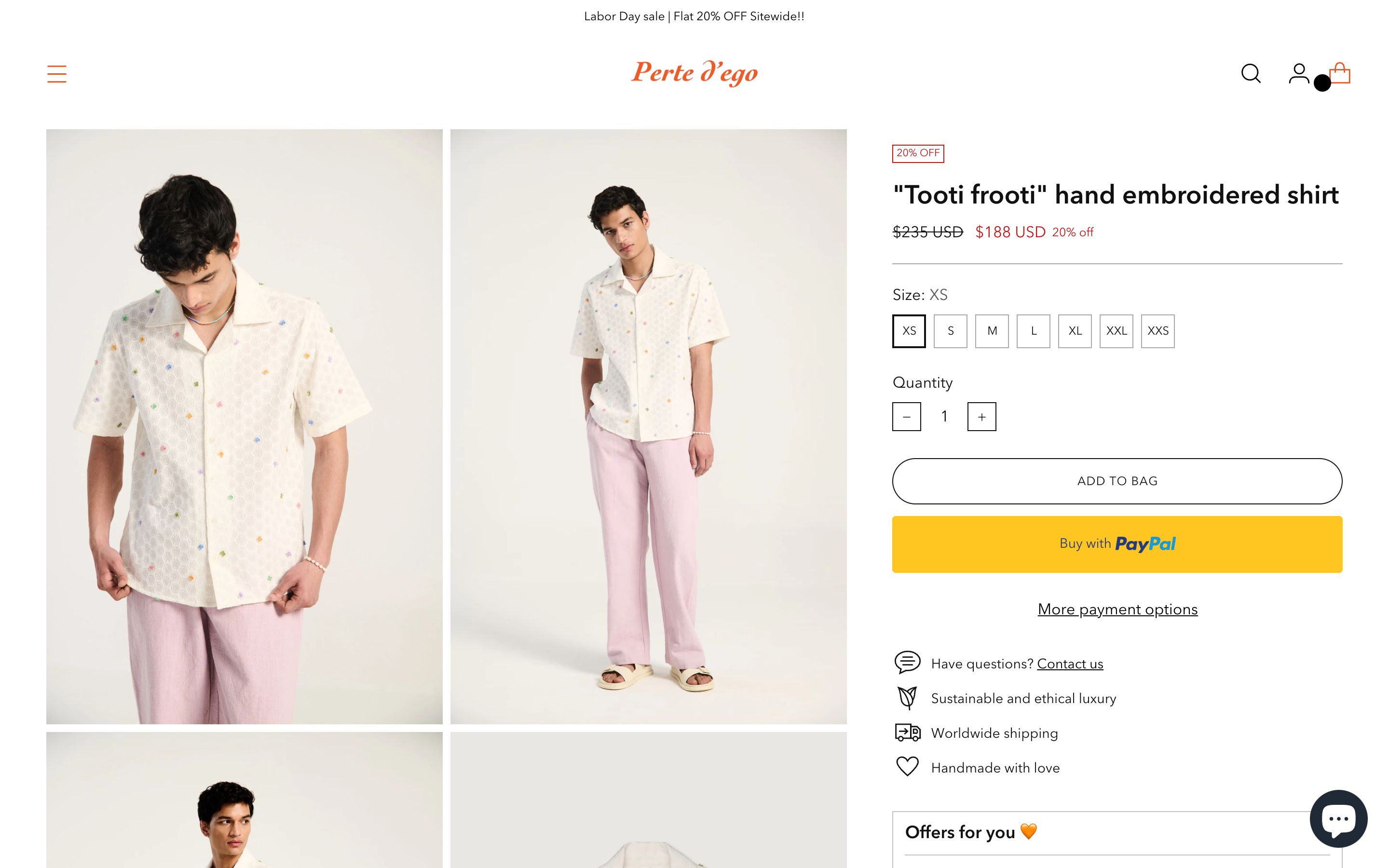Select size M
Screen dimensions: 1389x868
click(992, 331)
